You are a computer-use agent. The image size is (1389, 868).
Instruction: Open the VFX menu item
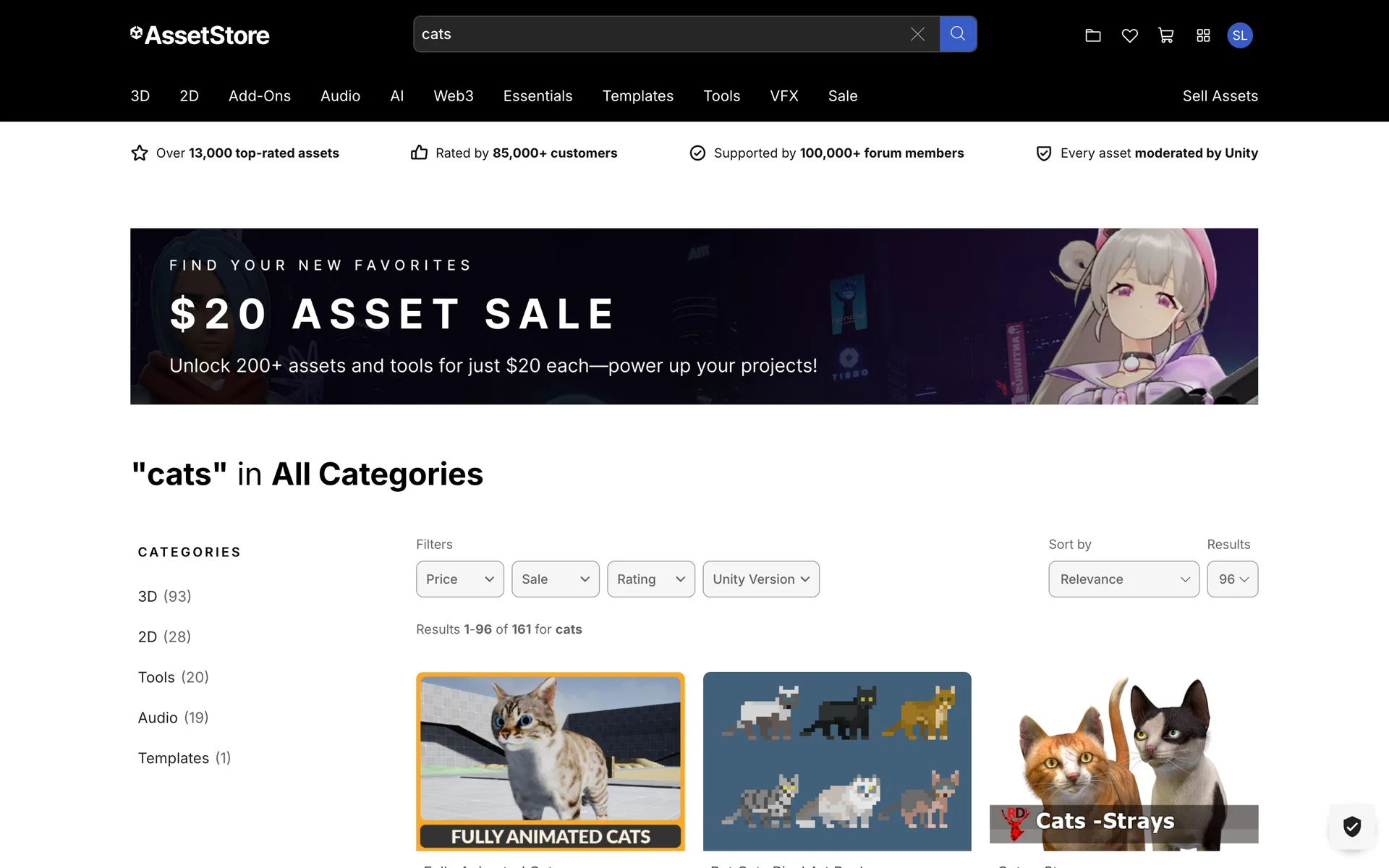pos(784,96)
